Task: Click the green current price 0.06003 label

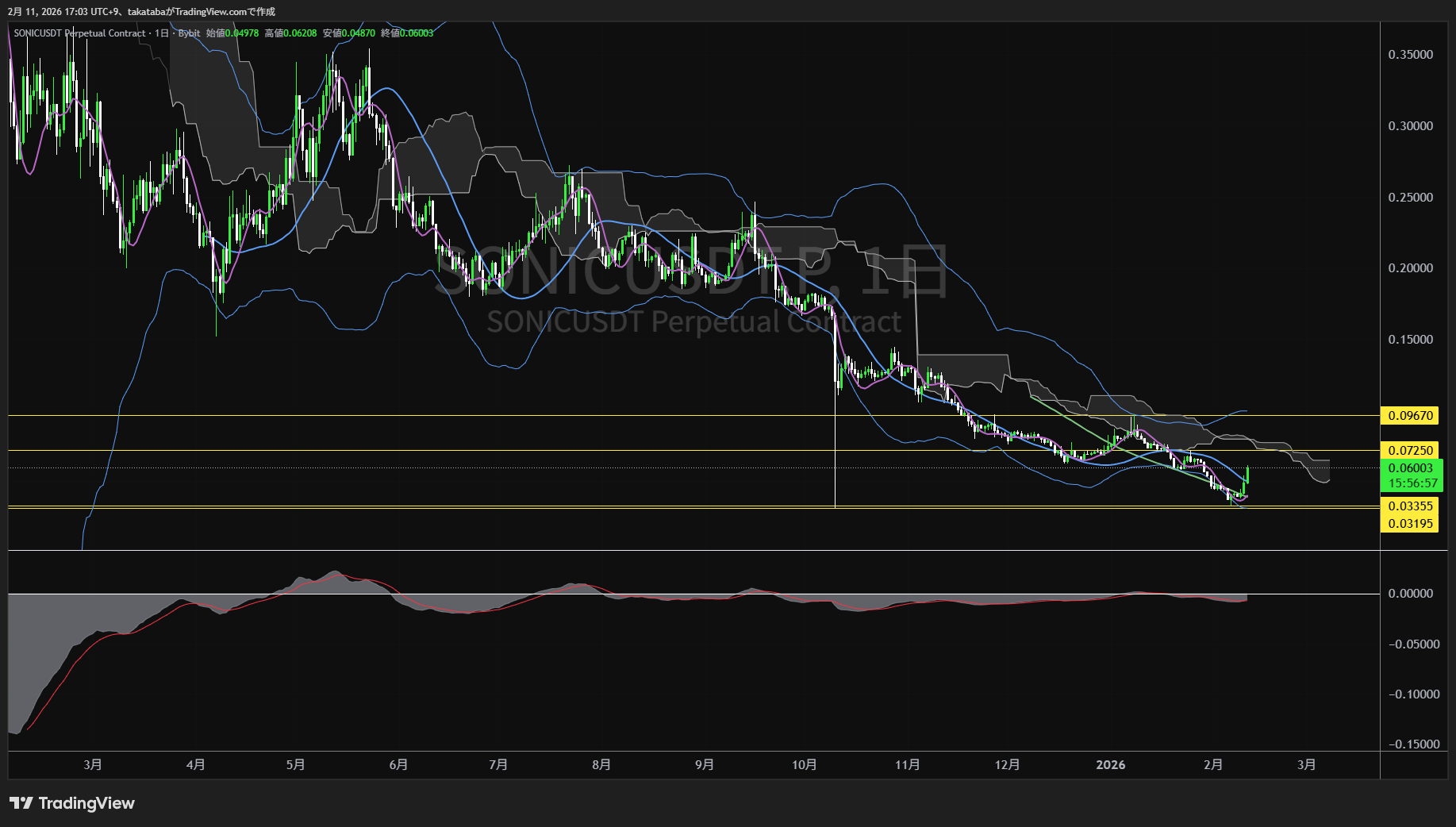Action: [x=1410, y=468]
